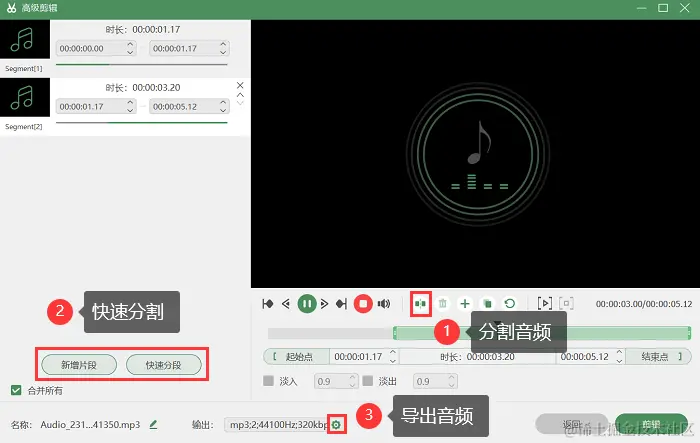This screenshot has width=700, height=443.
Task: Click the 00:00:03.00/00:00:05.12 time readout
Action: coord(644,304)
